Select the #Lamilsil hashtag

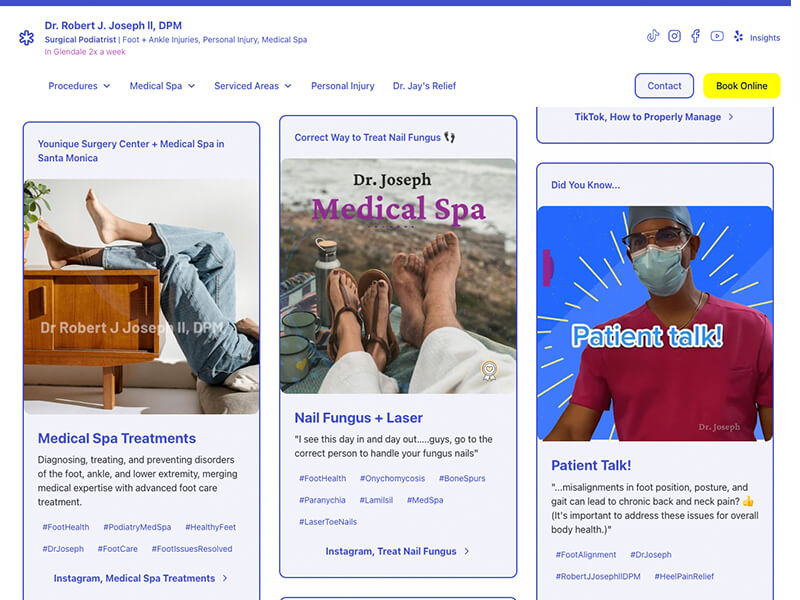pos(376,501)
